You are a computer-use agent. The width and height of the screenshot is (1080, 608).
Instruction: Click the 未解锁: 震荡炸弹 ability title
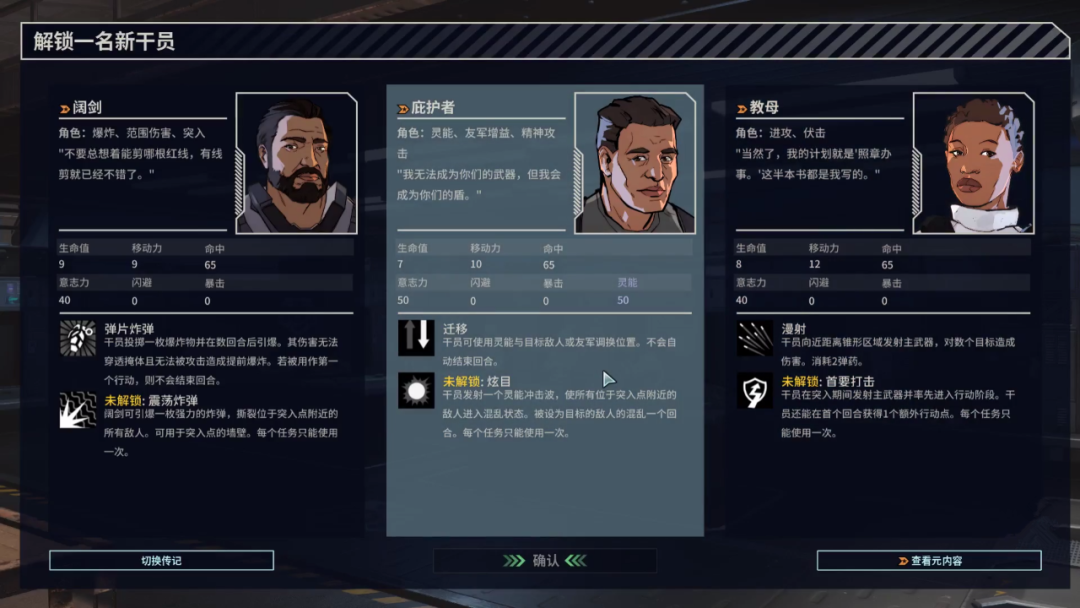tap(151, 401)
